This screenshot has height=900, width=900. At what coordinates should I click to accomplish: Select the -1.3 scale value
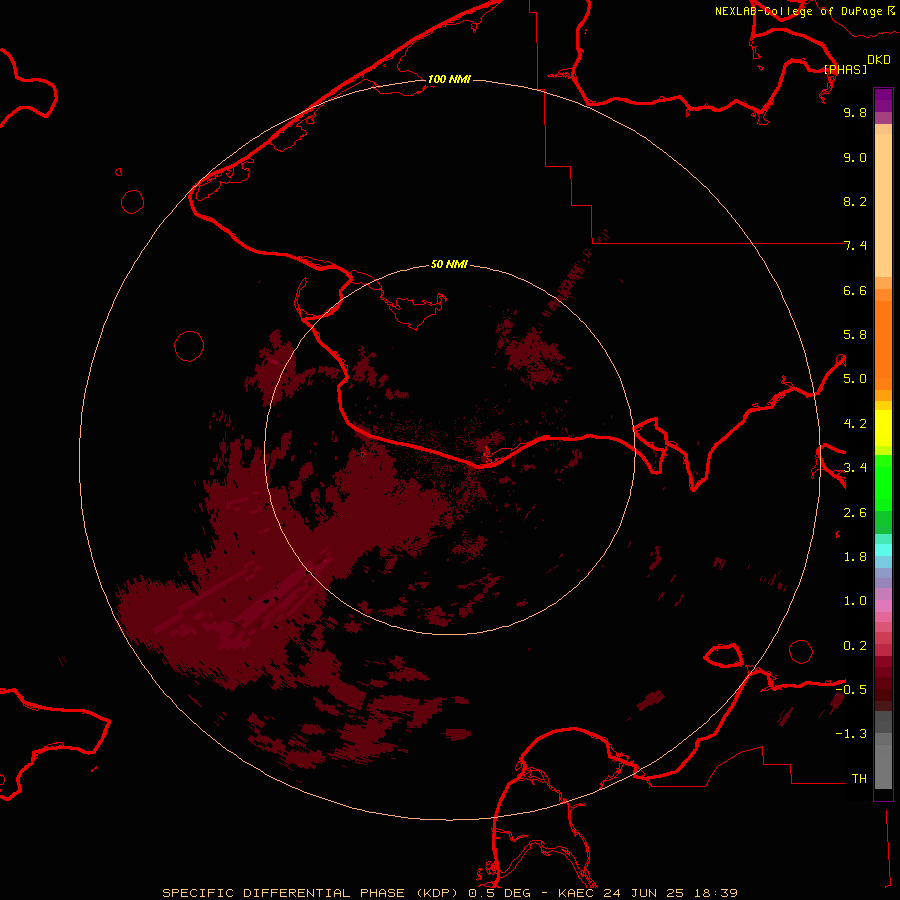pos(851,734)
